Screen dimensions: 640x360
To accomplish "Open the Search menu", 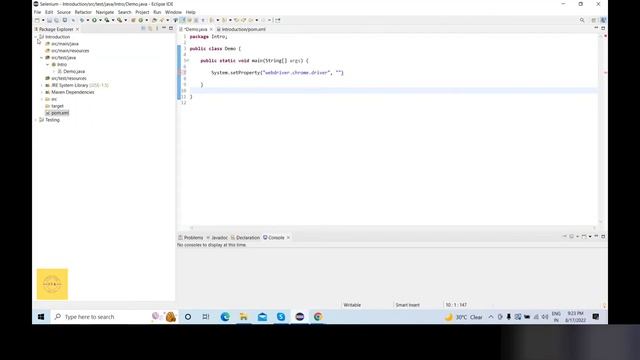I will (124, 12).
